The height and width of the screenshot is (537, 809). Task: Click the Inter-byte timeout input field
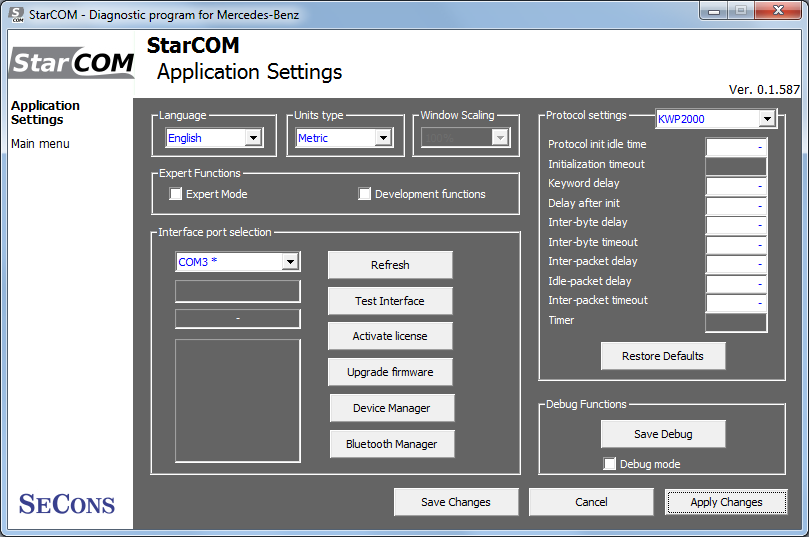(736, 245)
